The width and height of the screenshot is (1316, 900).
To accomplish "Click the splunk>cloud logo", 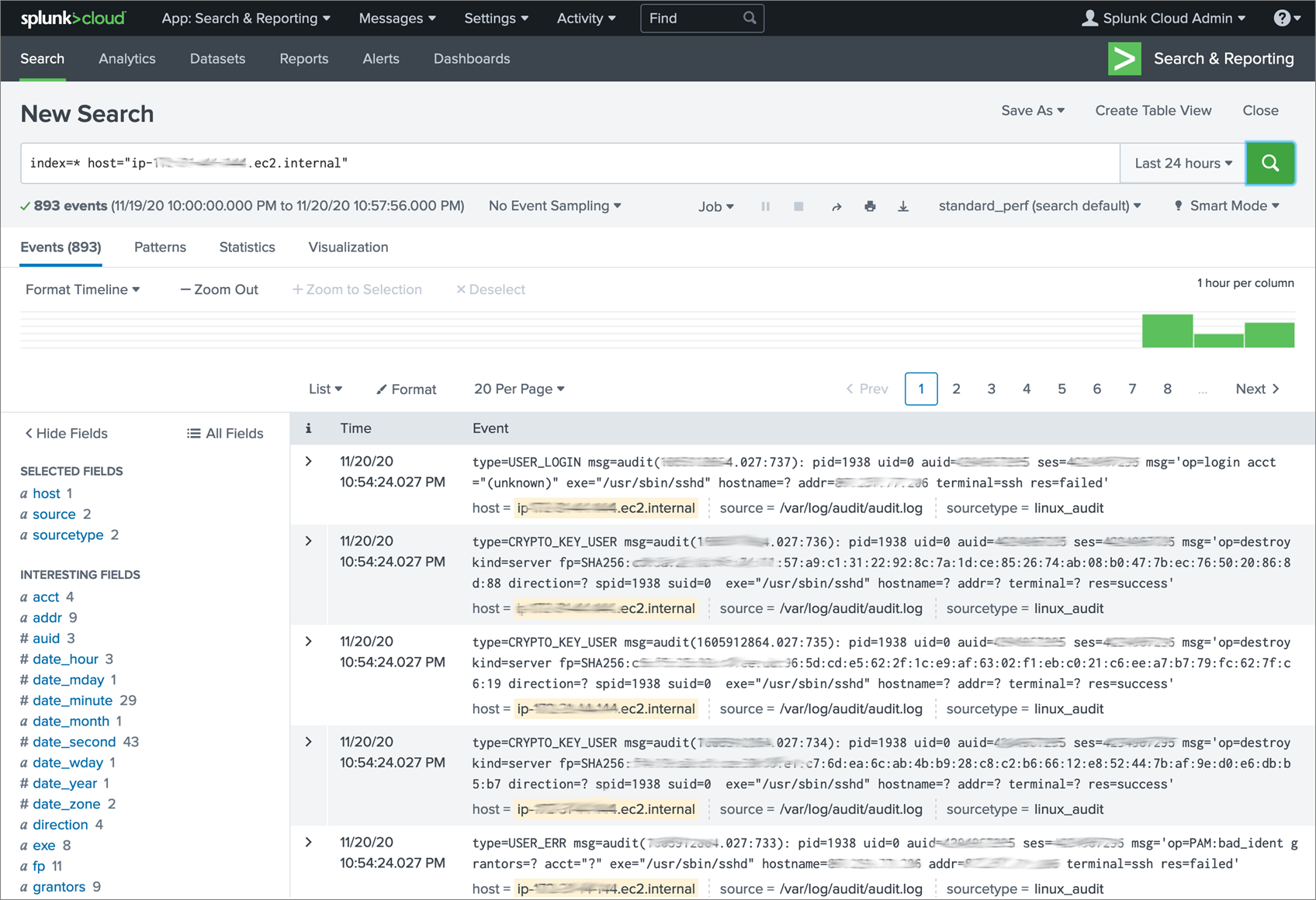I will tap(74, 17).
